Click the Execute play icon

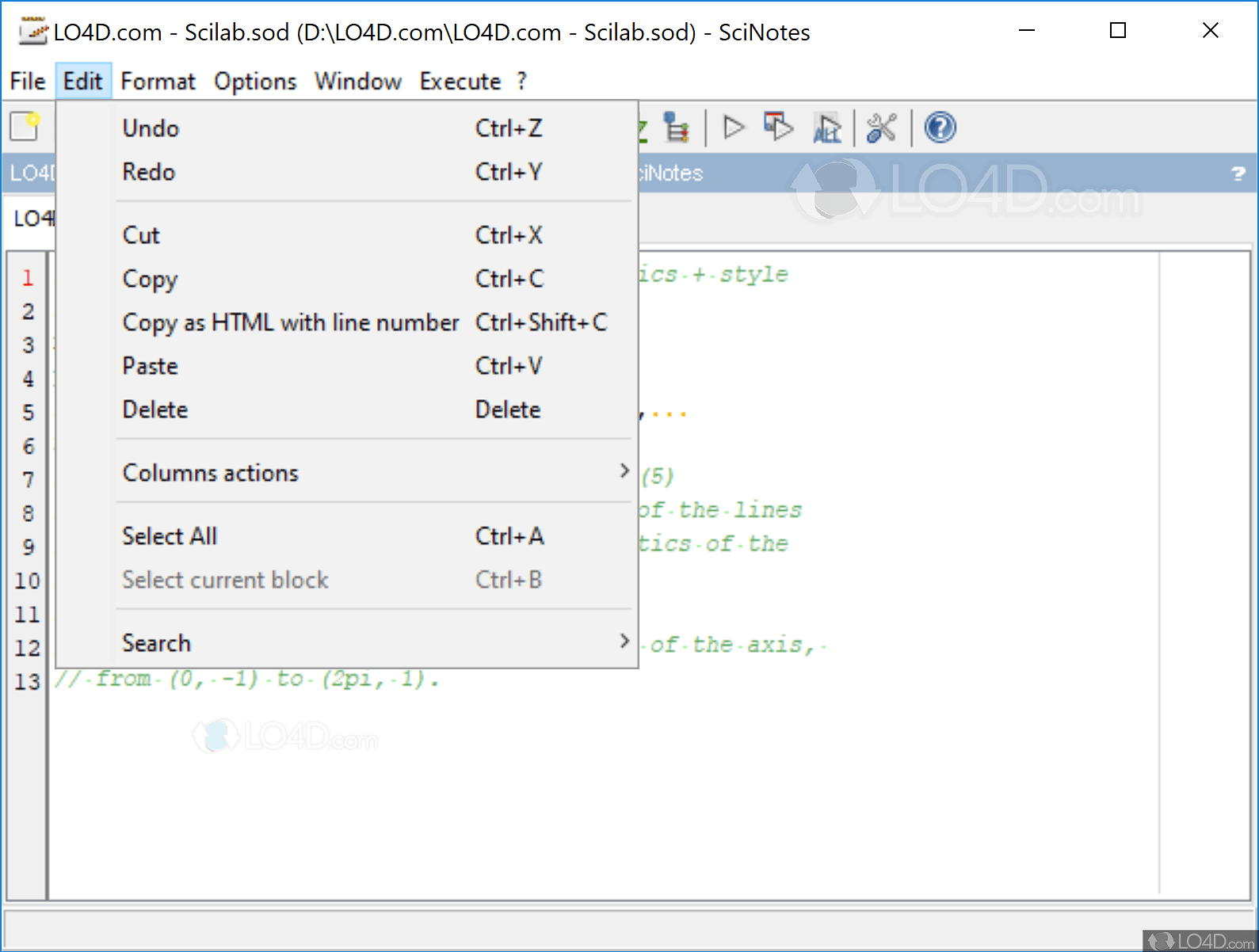point(734,127)
